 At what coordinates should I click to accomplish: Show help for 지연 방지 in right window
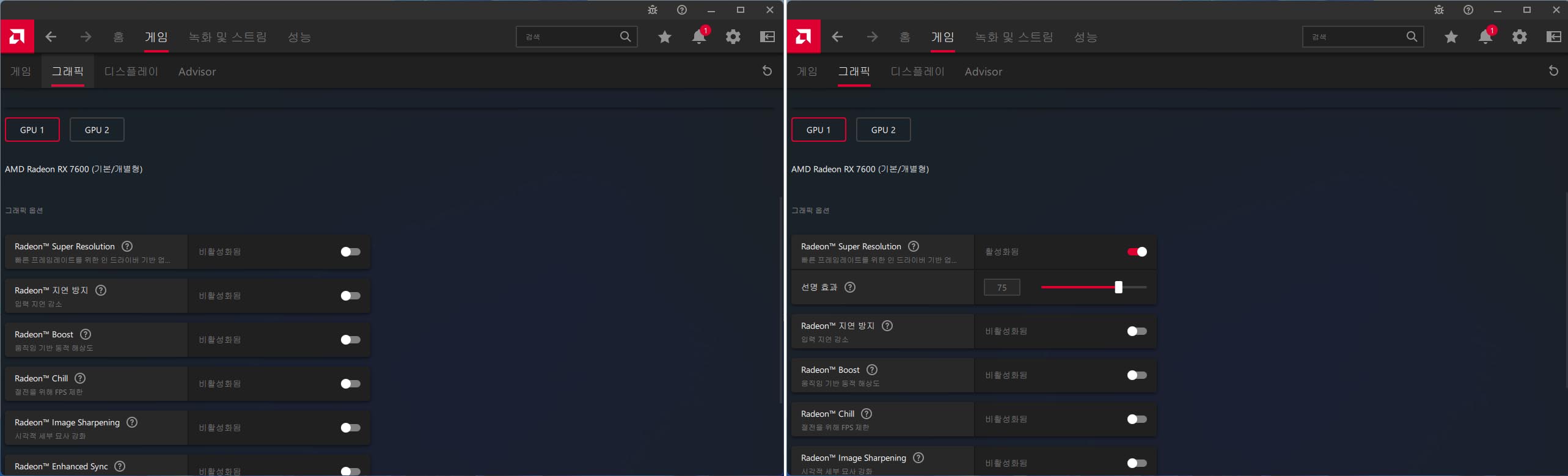887,326
